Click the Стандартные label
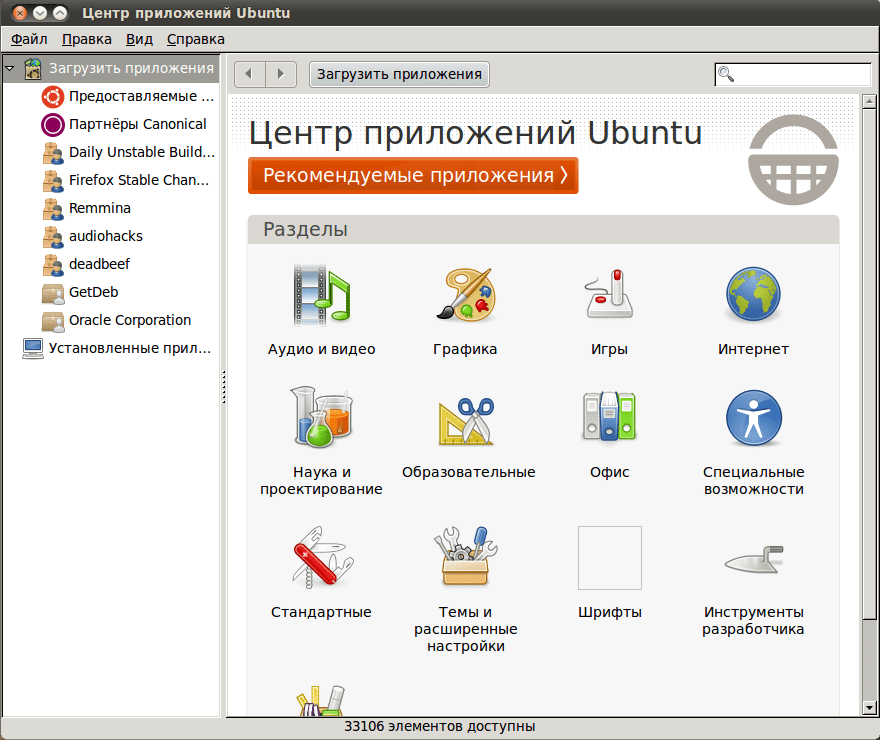The image size is (880, 740). 322,612
